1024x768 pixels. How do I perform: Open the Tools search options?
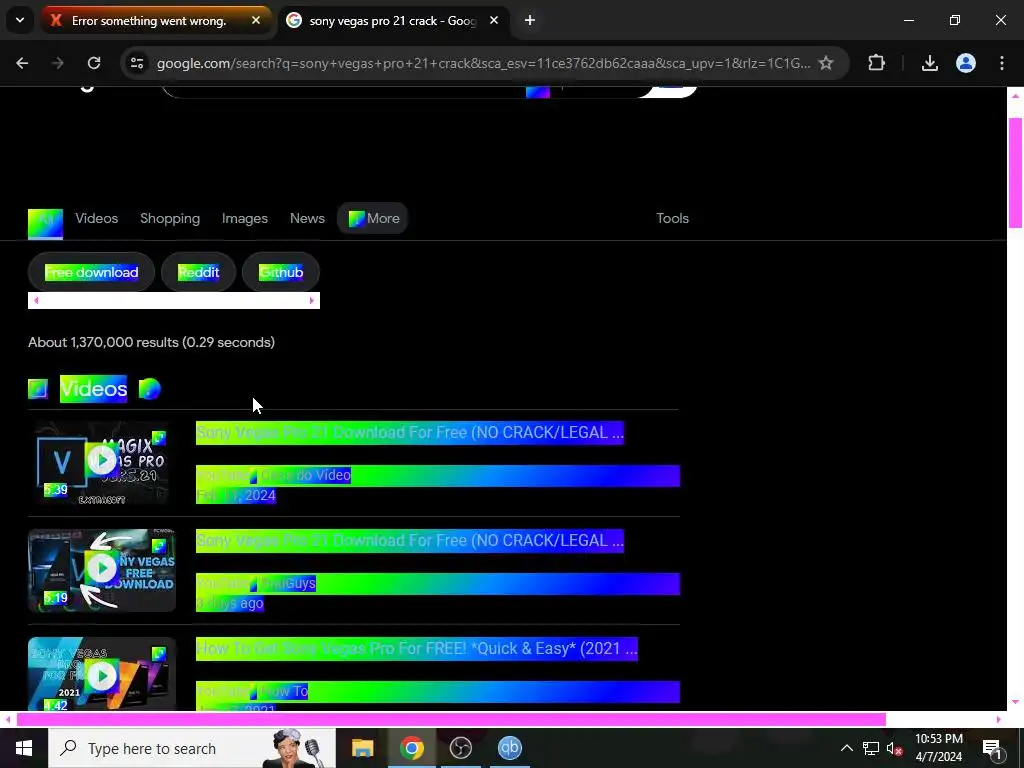(x=673, y=218)
